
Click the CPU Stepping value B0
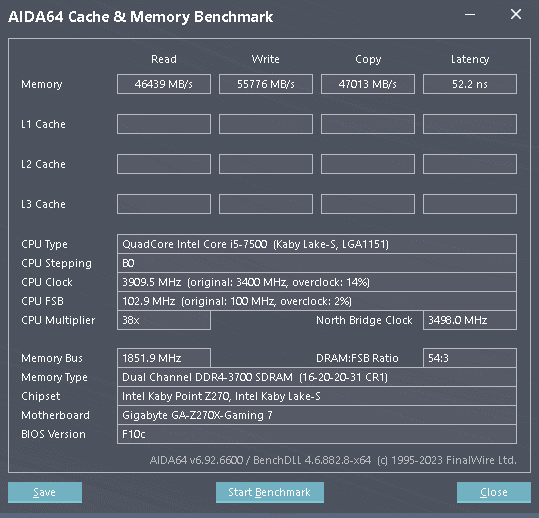pyautogui.click(x=317, y=263)
